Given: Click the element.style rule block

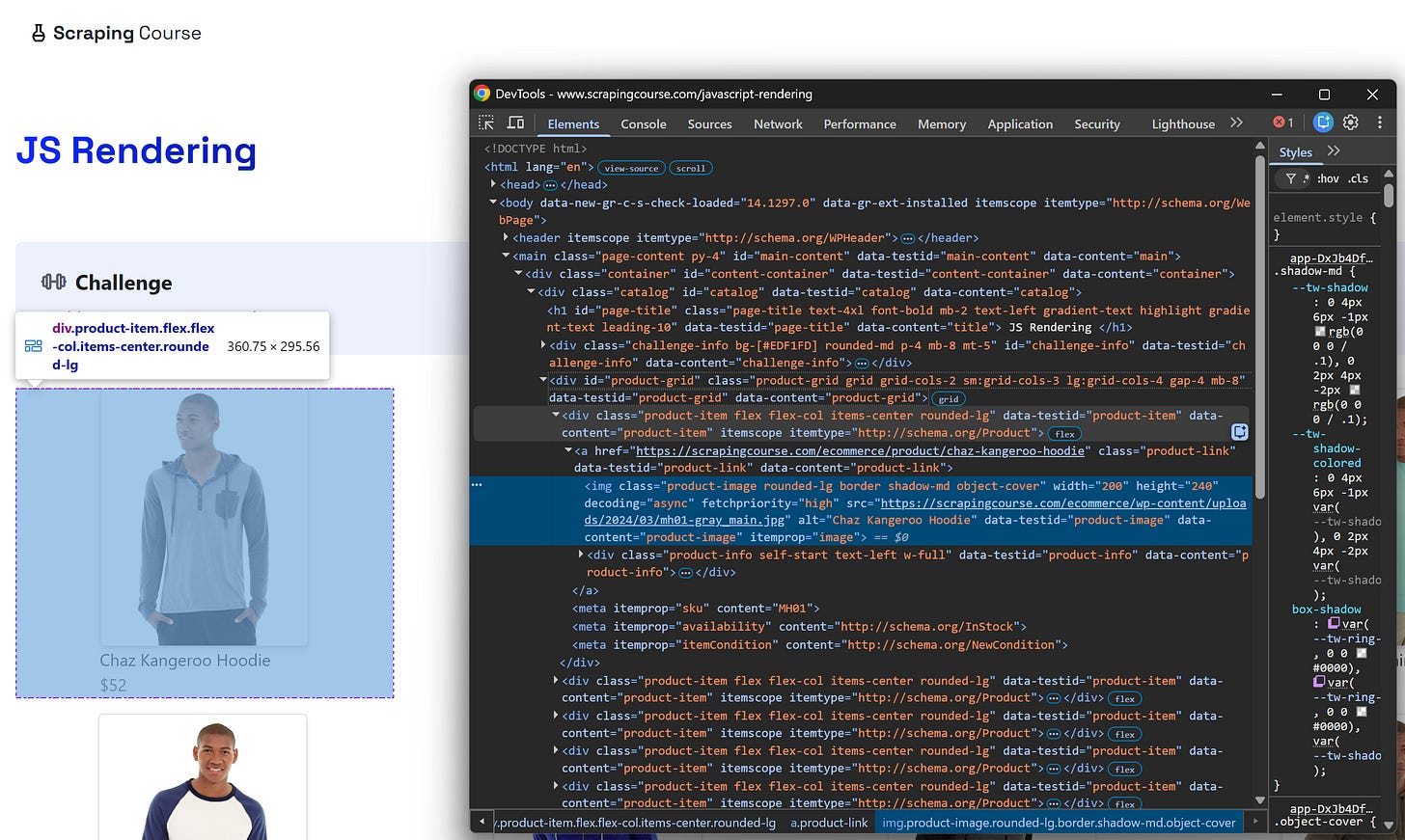Looking at the screenshot, I should 1325,226.
